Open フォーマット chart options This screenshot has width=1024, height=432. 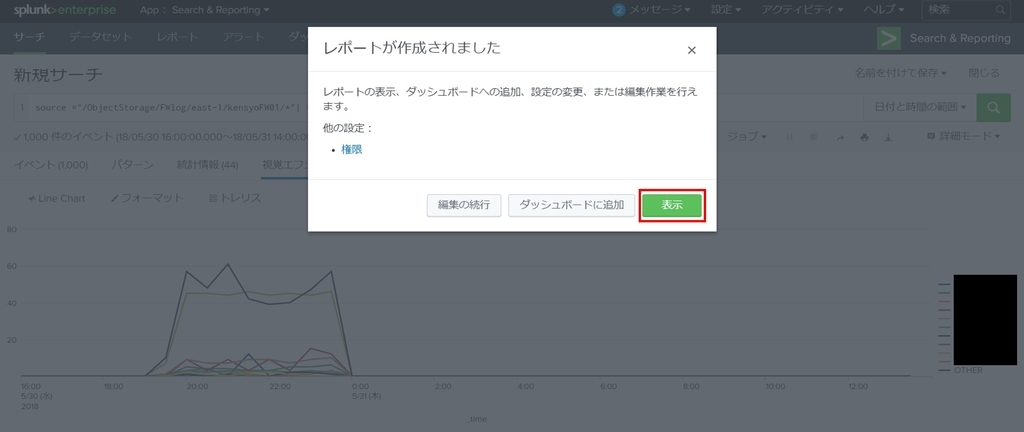tap(147, 198)
